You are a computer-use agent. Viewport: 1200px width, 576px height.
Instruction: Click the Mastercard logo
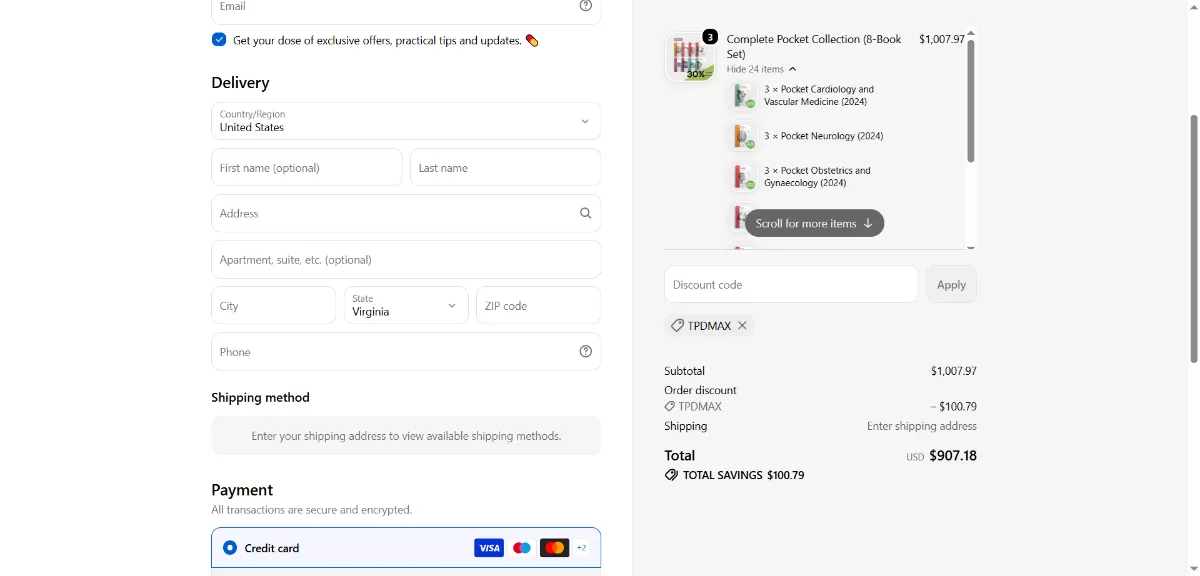pyautogui.click(x=554, y=548)
